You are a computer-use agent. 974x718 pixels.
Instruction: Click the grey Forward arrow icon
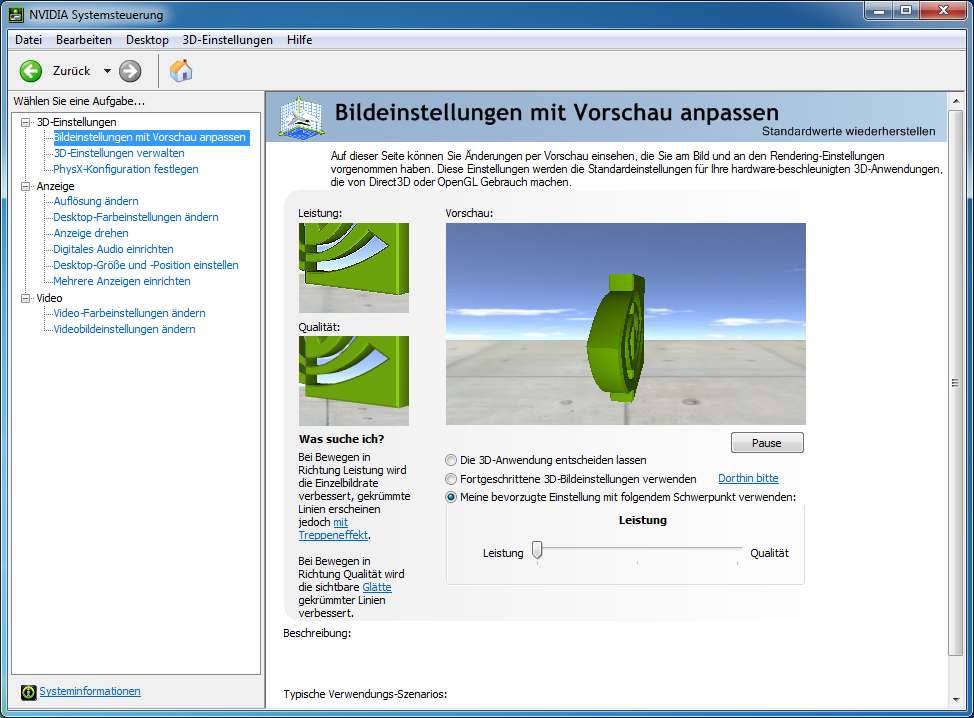[x=130, y=71]
